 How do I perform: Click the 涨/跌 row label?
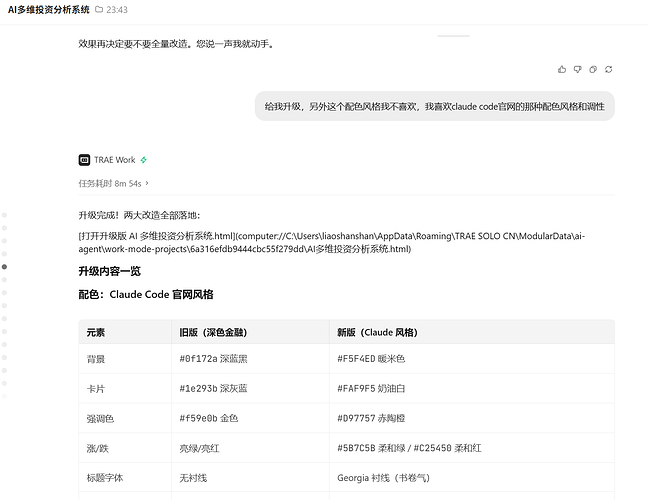pyautogui.click(x=98, y=448)
